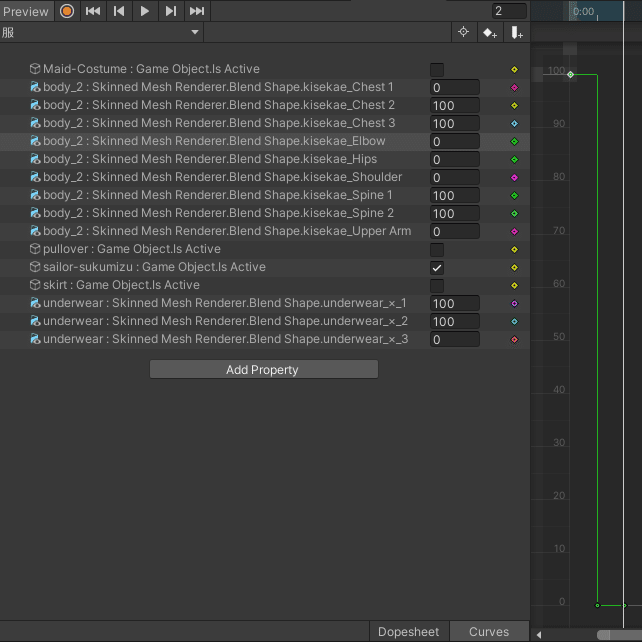
Task: Toggle the Preview button
Action: point(27,11)
